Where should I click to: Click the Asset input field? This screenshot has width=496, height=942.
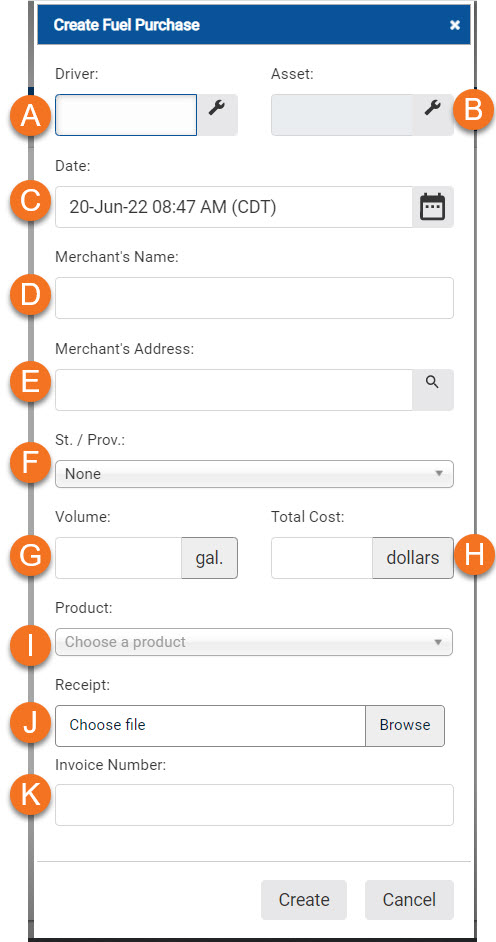[x=342, y=114]
